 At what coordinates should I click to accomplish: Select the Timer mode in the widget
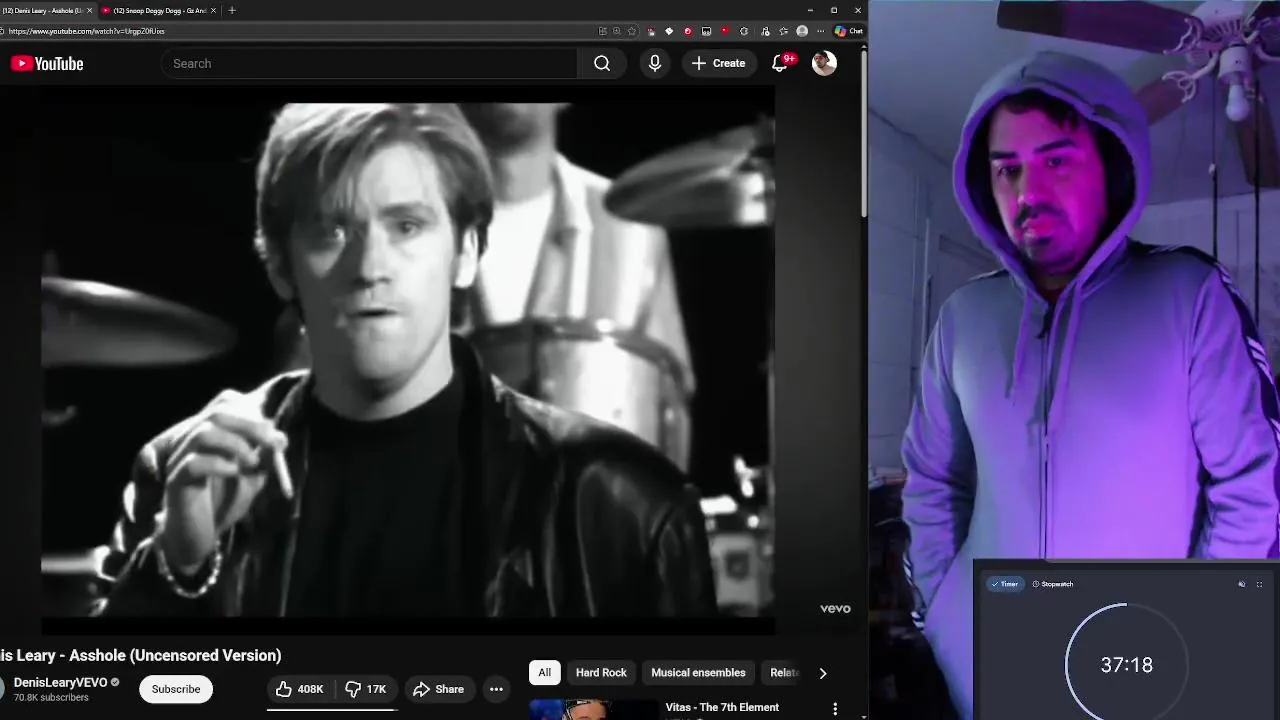(1005, 584)
